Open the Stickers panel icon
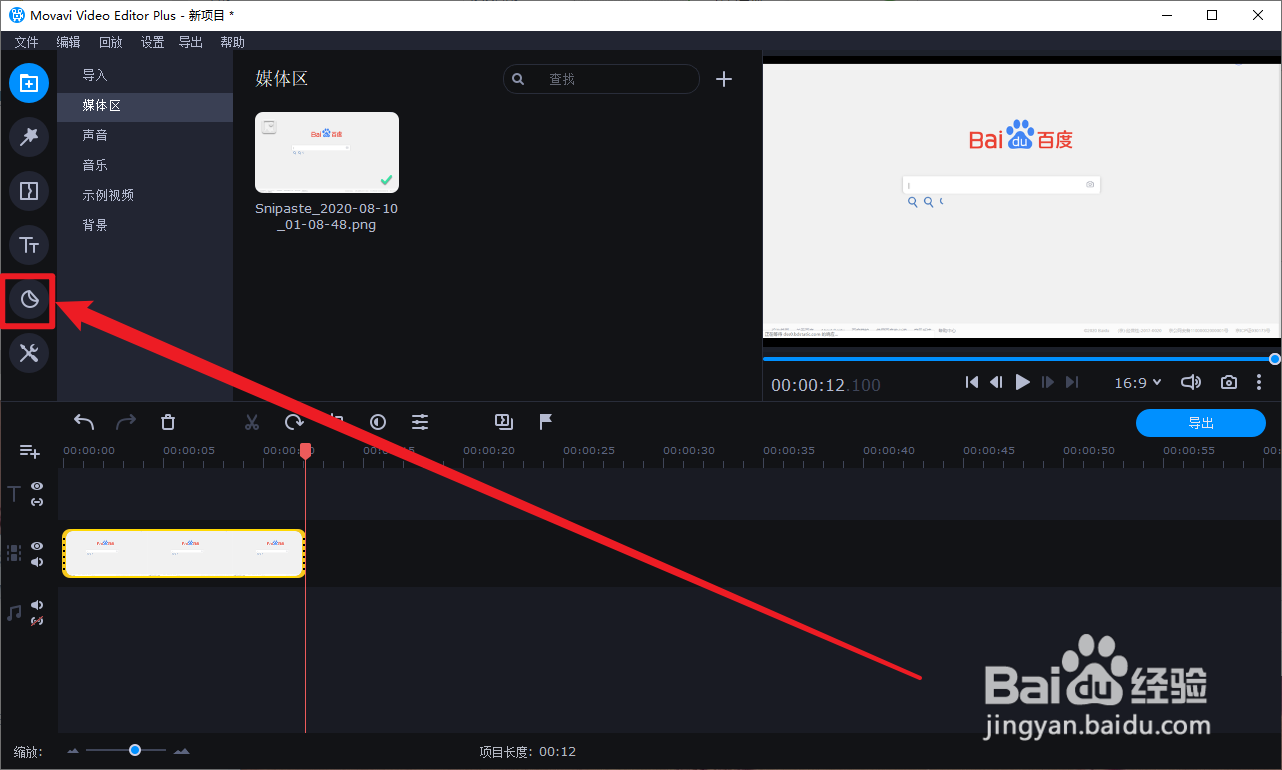The width and height of the screenshot is (1282, 770). (29, 299)
